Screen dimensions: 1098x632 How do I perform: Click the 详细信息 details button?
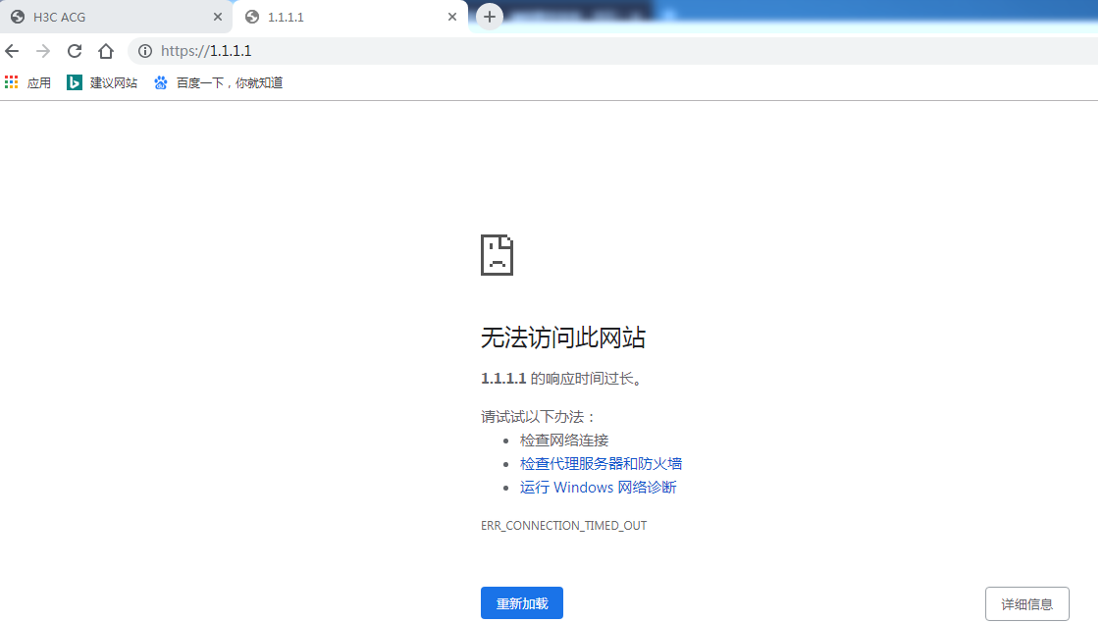point(1027,604)
